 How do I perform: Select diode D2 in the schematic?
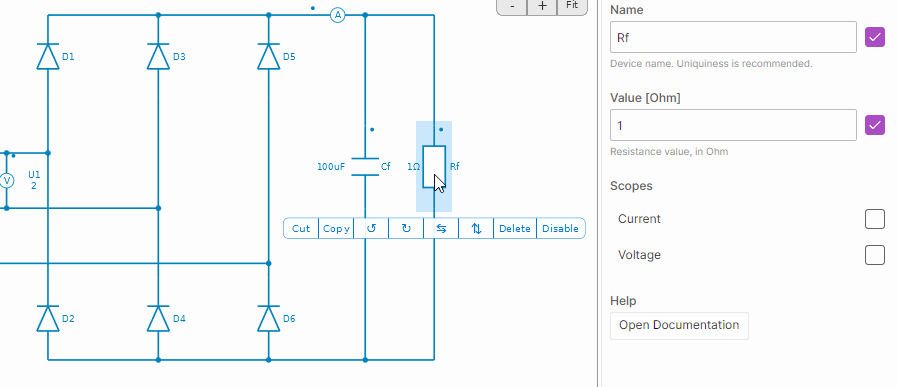[48, 318]
